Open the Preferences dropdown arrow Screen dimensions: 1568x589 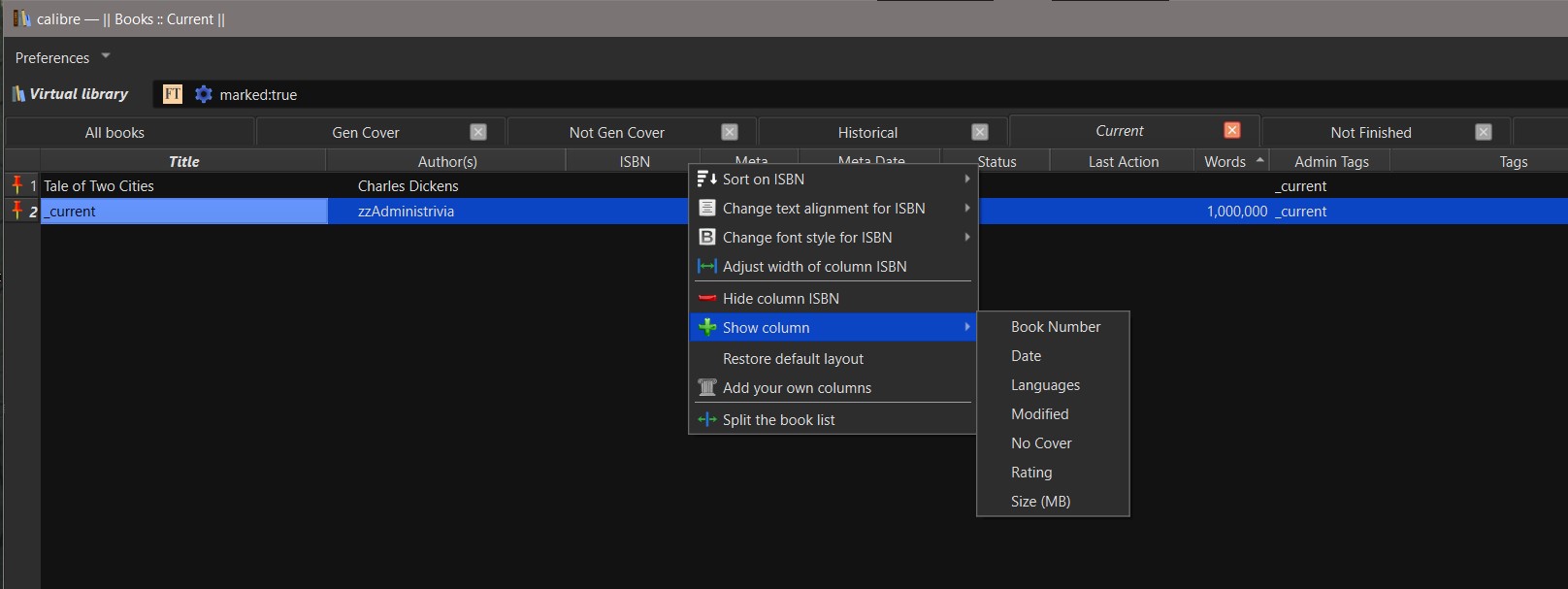[106, 56]
